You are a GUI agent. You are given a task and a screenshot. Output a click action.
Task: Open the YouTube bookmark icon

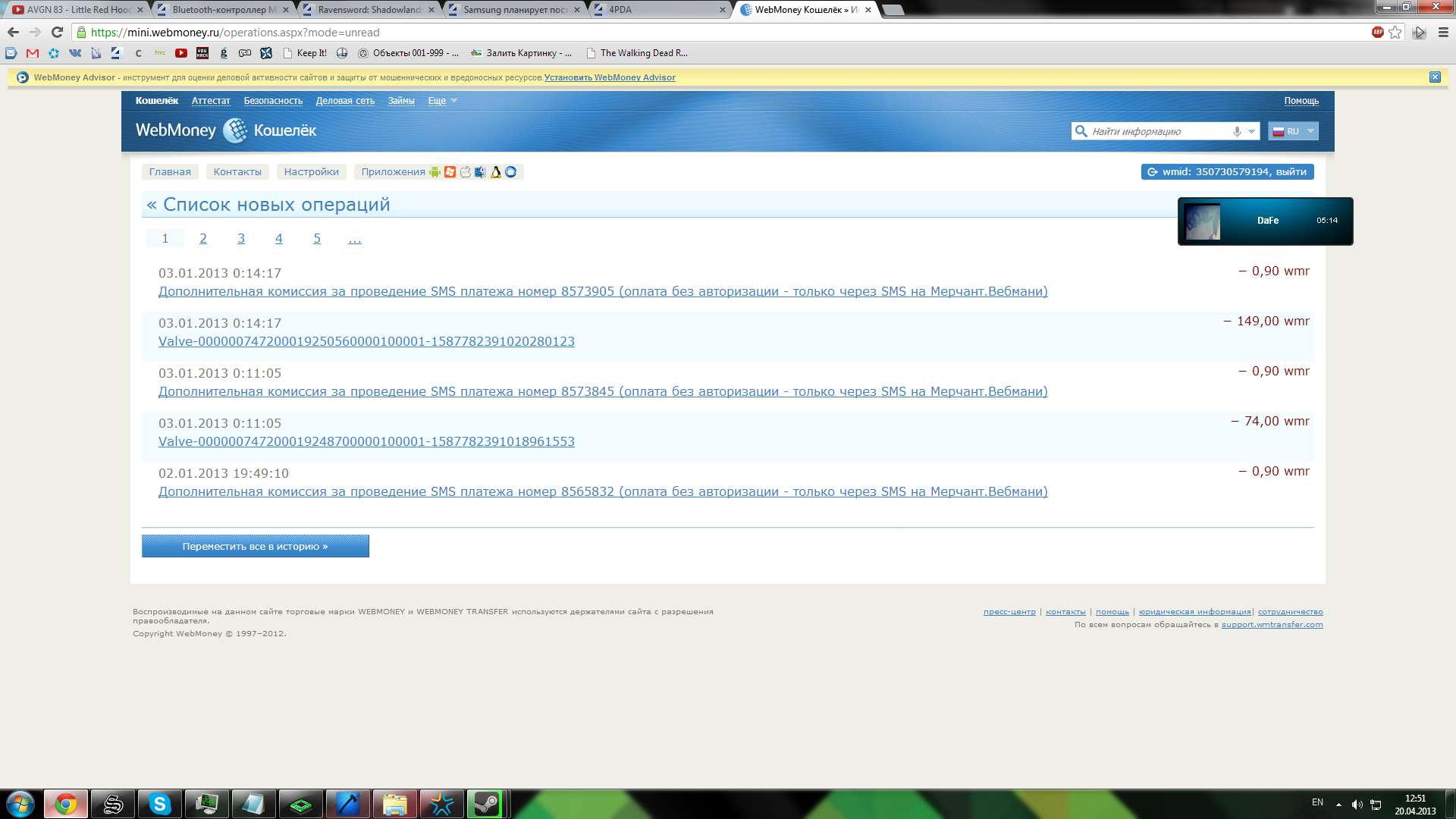click(180, 53)
